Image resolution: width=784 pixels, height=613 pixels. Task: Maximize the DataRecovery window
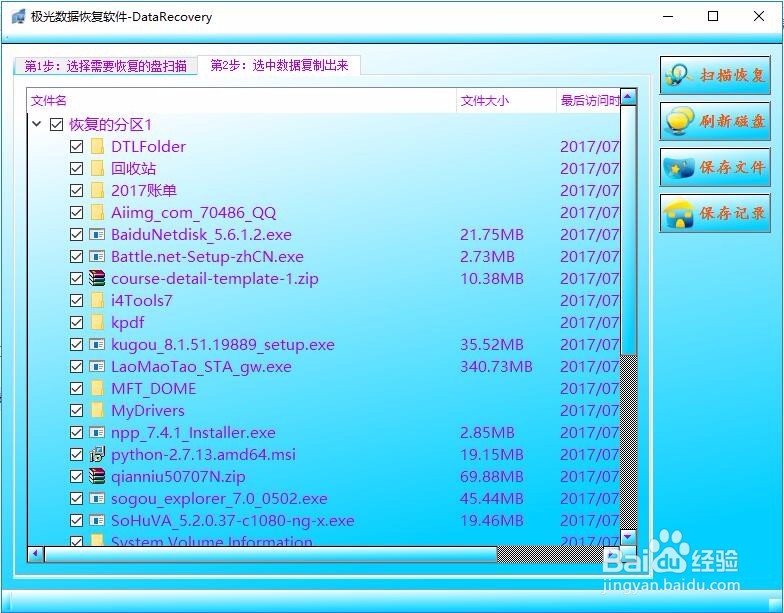pos(713,16)
